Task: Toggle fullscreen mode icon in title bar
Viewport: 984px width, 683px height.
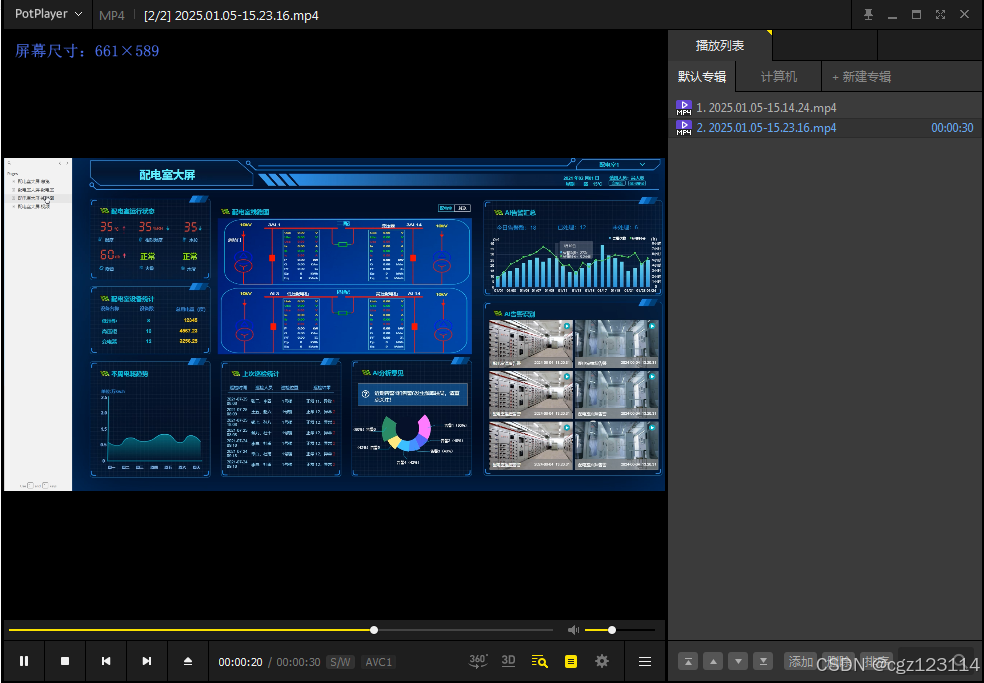Action: (x=940, y=14)
